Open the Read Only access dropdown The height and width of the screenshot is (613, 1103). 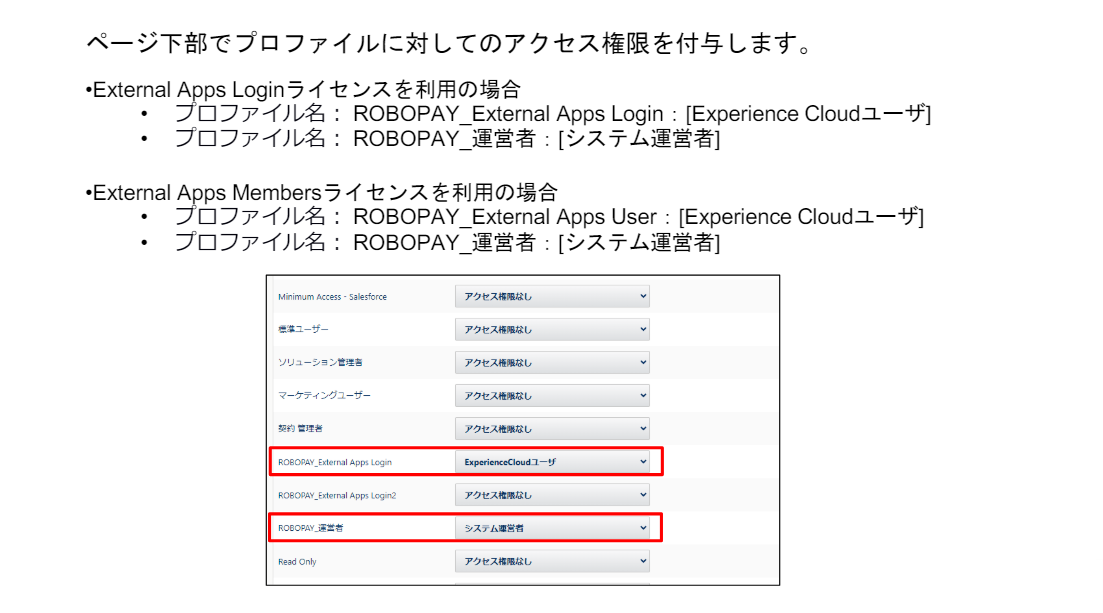(x=552, y=561)
